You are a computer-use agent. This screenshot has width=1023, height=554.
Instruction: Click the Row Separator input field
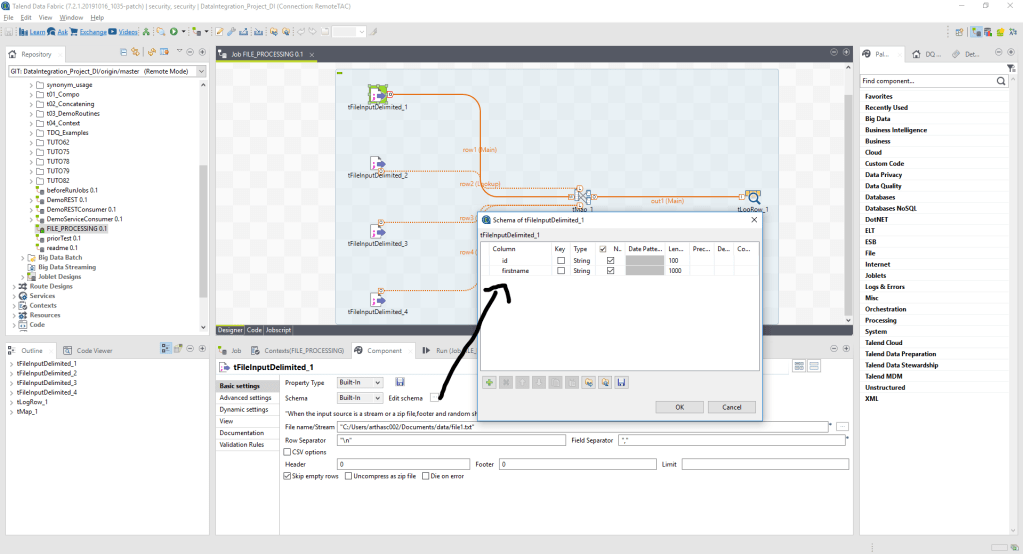(450, 440)
